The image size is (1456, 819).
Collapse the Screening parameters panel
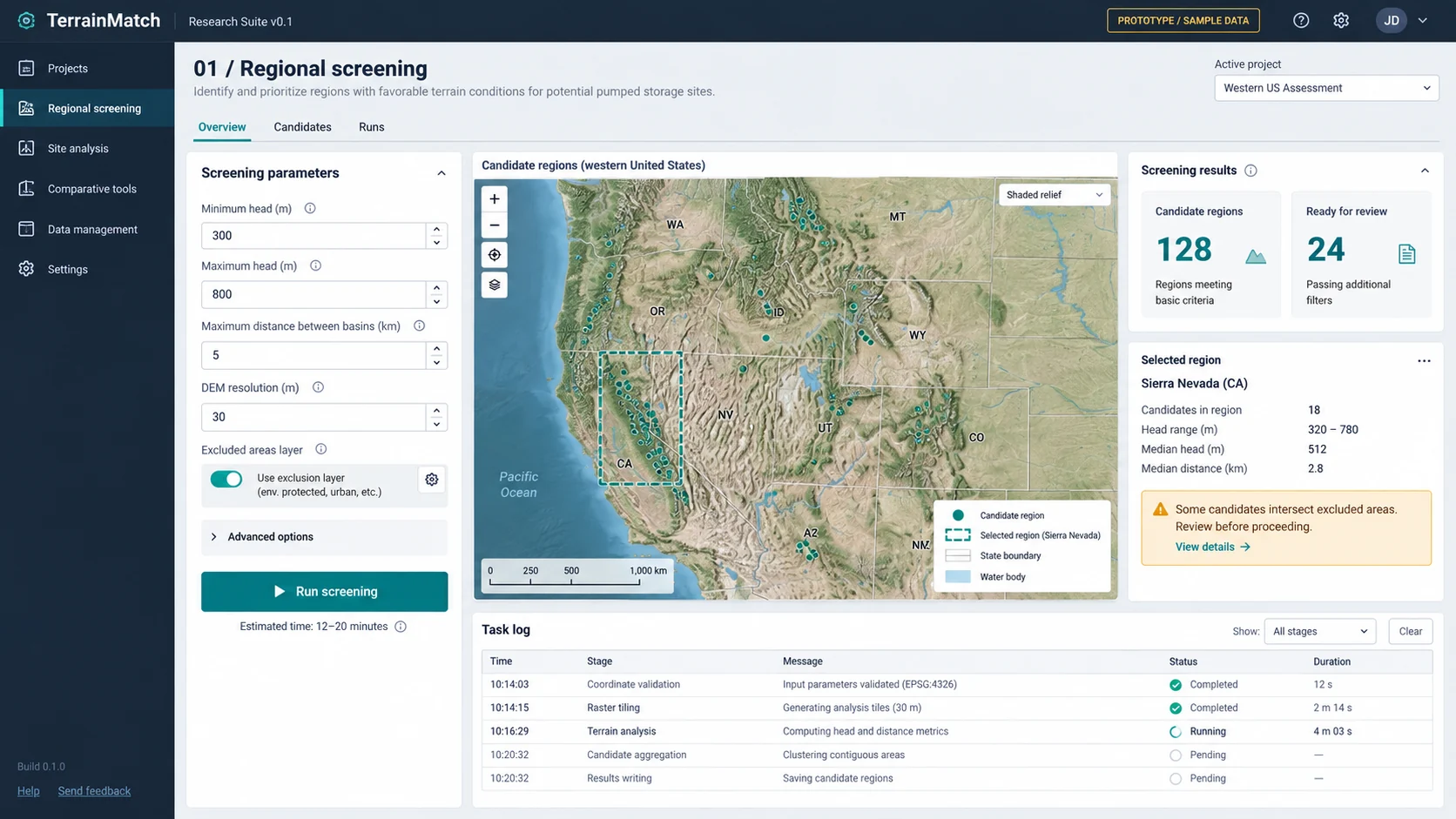(x=442, y=173)
